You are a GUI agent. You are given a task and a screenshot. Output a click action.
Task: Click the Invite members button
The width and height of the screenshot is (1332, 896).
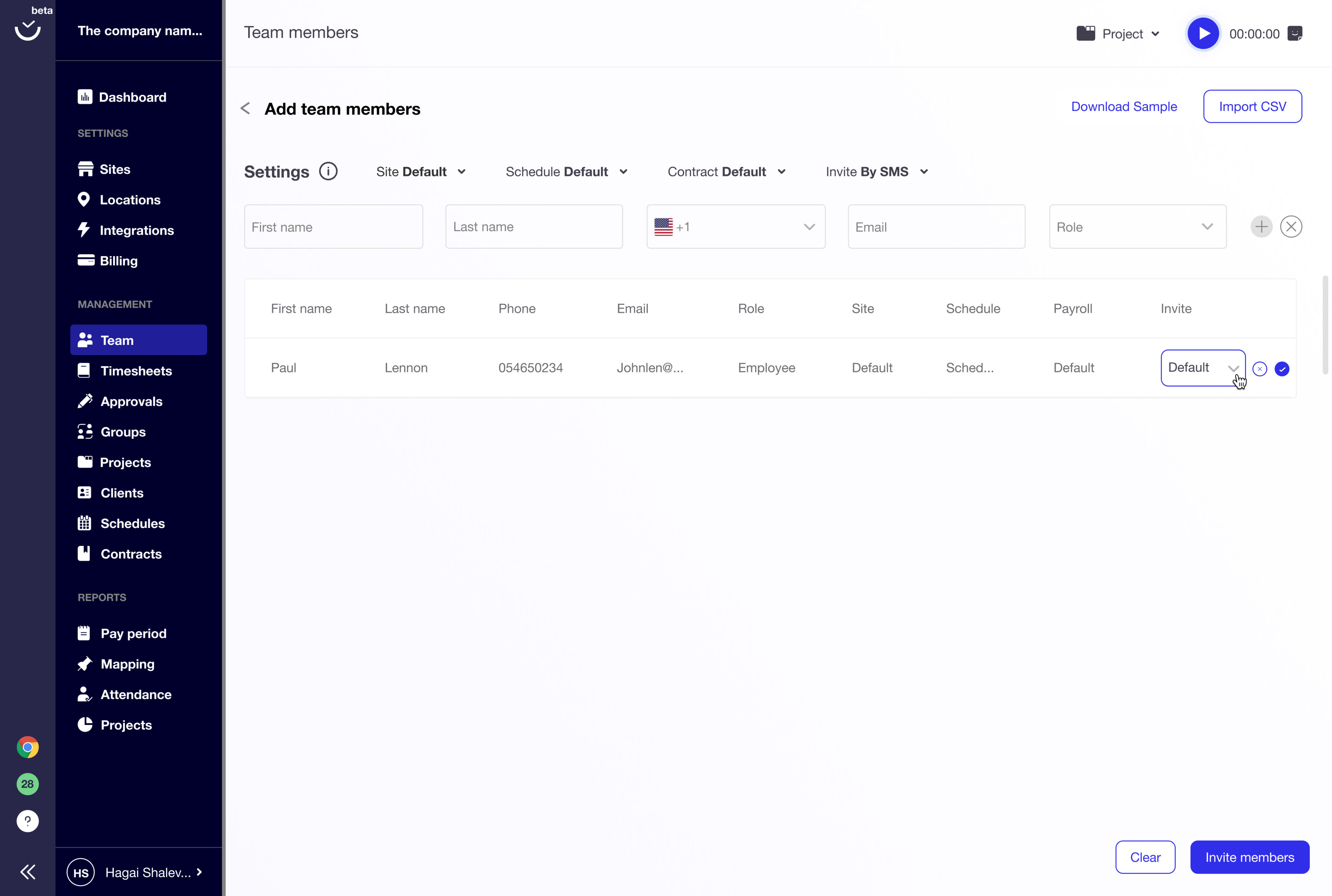1249,857
